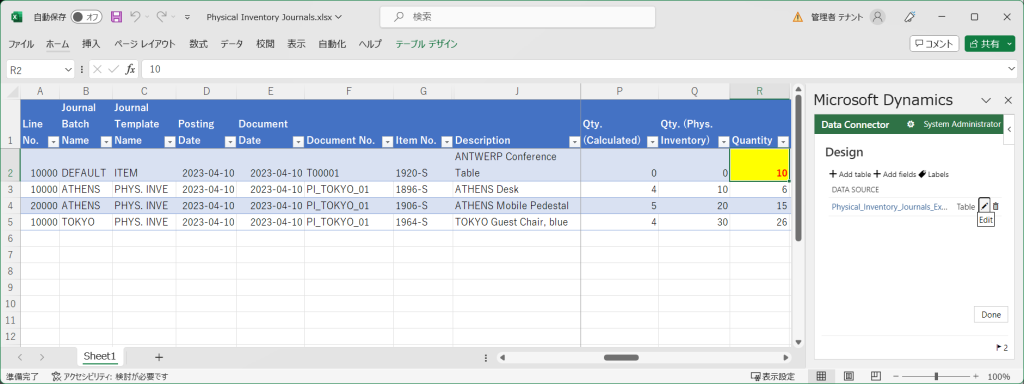Open the Customize Quick Access Toolbar menu
The image size is (1024, 384).
coord(187,17)
